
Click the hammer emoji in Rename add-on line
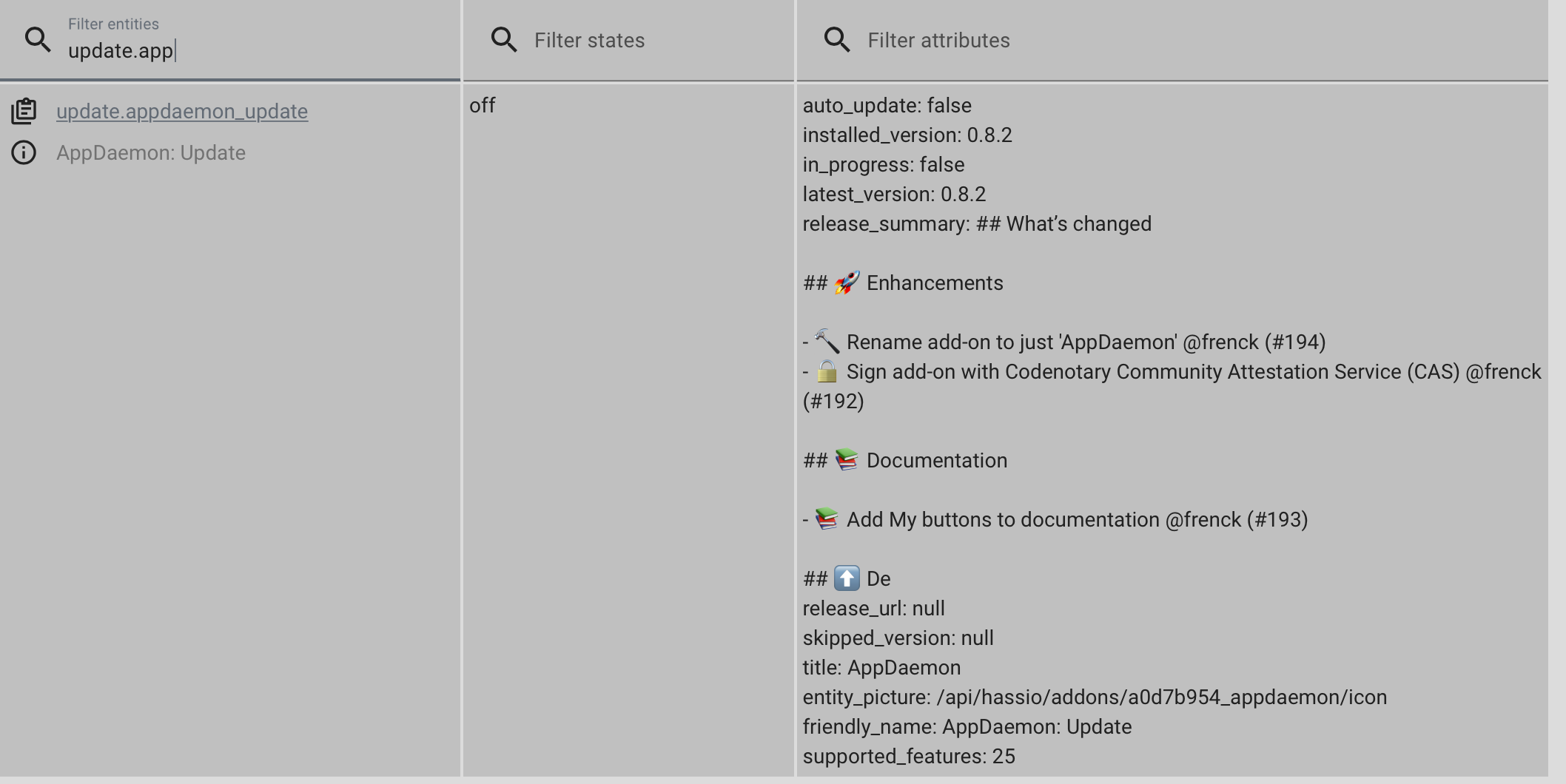827,342
